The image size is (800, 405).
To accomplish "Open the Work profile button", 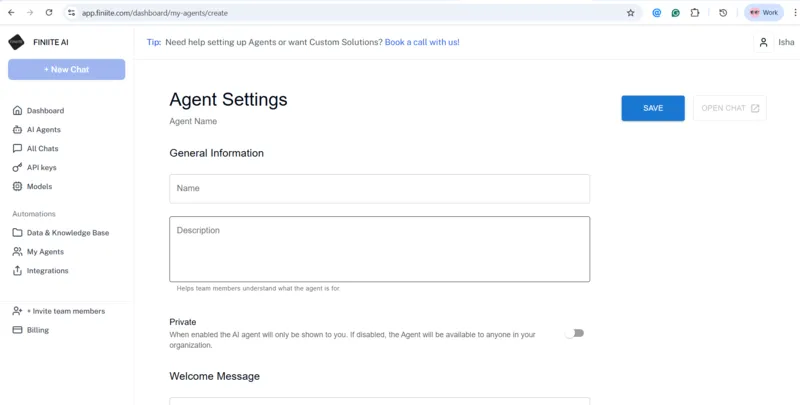I will (764, 13).
